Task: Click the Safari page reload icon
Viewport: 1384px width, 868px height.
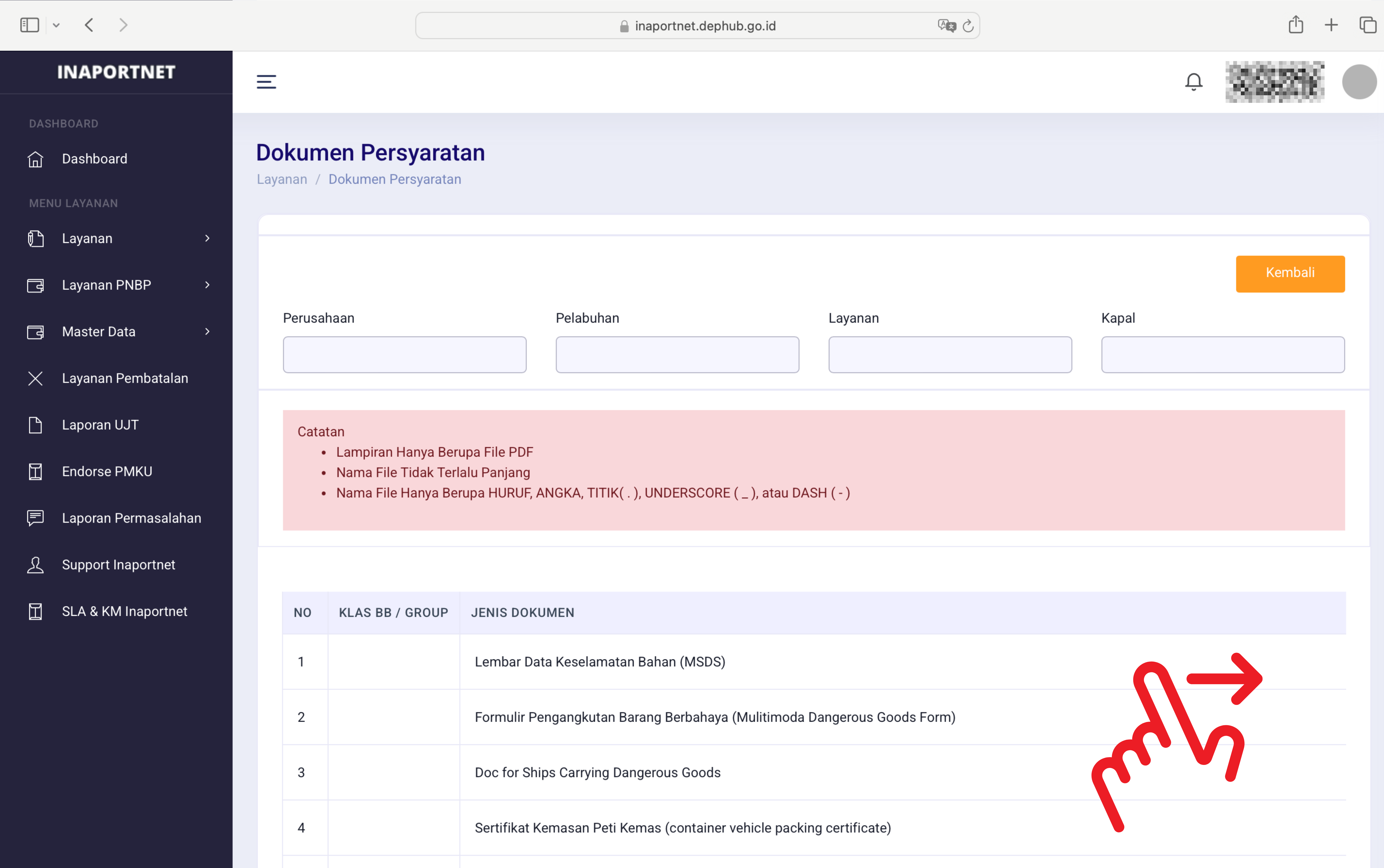Action: point(968,26)
